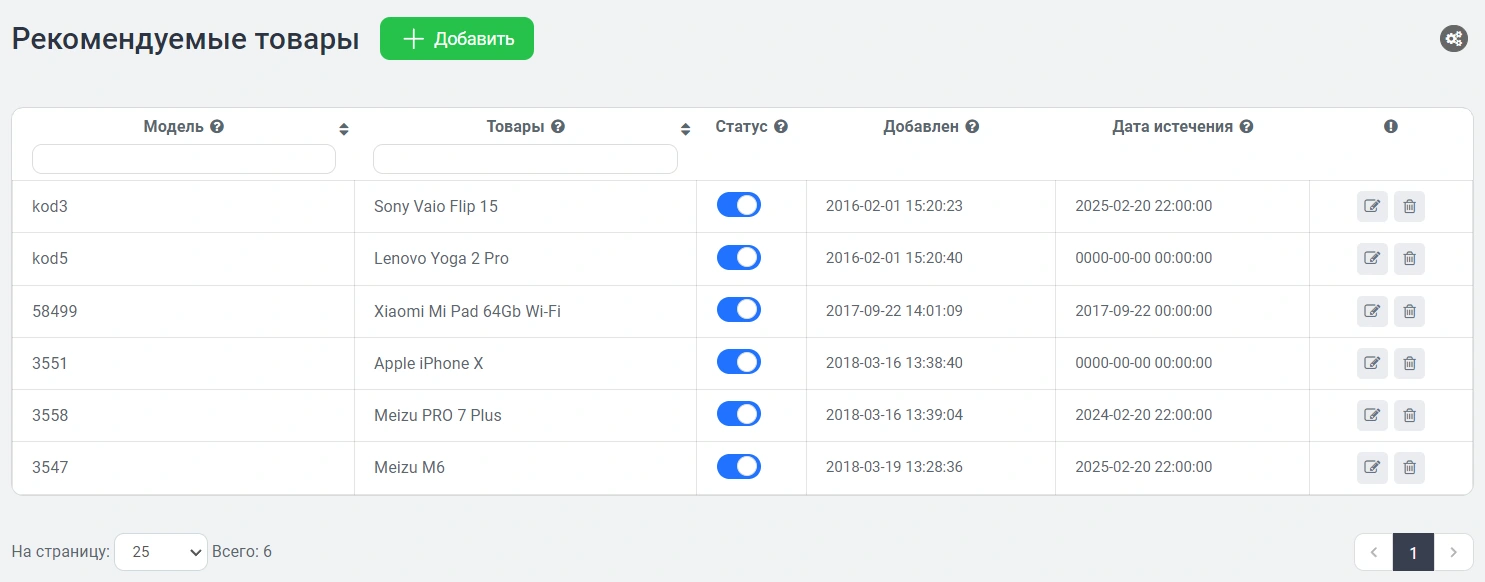1485x582 pixels.
Task: Click the Товары filter text box
Action: click(525, 159)
